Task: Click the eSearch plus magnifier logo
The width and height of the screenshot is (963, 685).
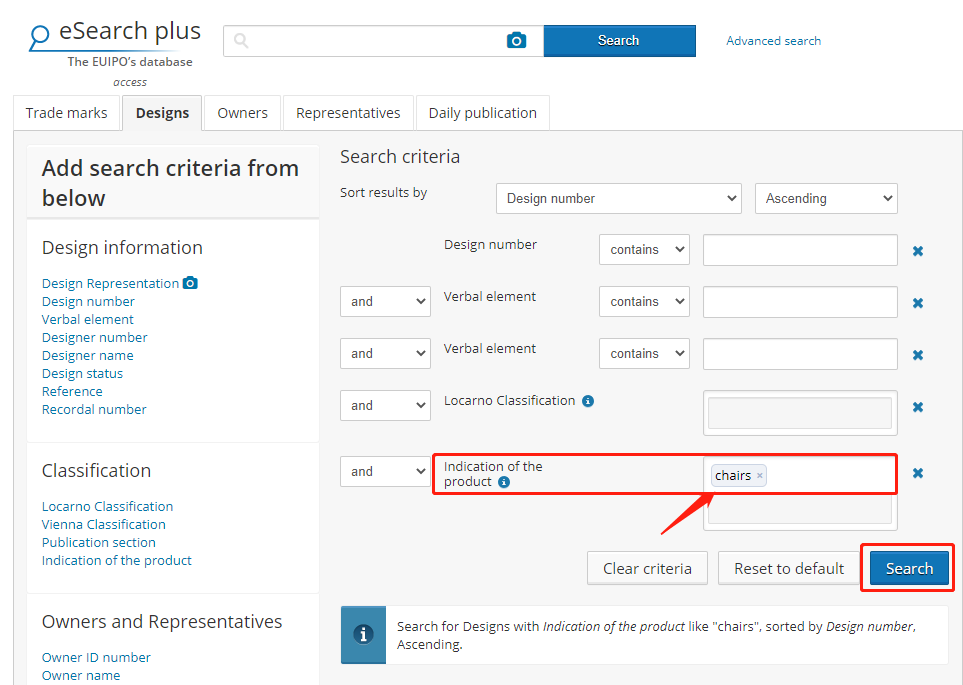Action: point(40,38)
